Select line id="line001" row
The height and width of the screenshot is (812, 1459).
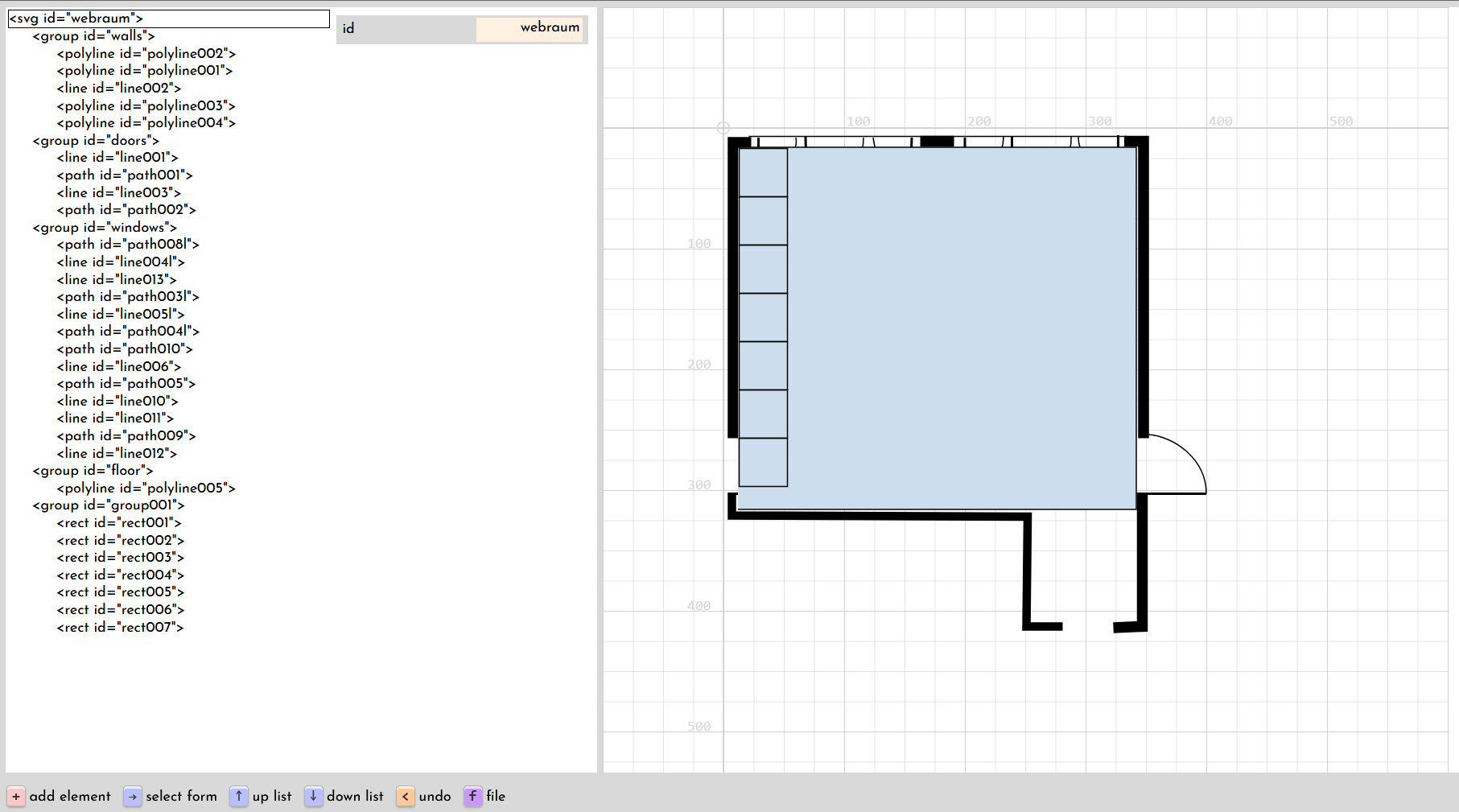117,158
